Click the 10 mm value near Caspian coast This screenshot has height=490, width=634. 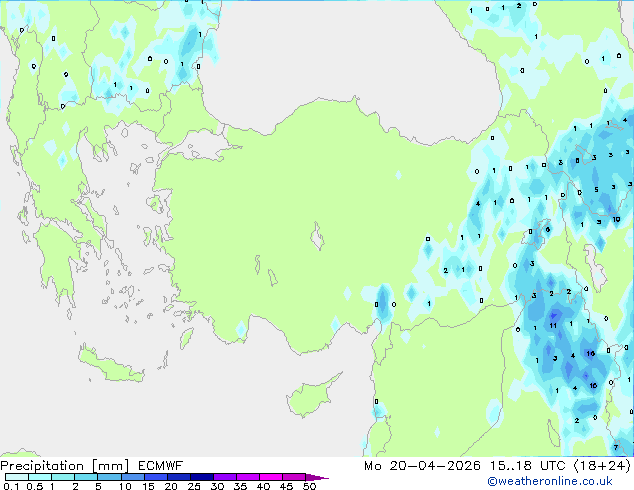pos(616,220)
